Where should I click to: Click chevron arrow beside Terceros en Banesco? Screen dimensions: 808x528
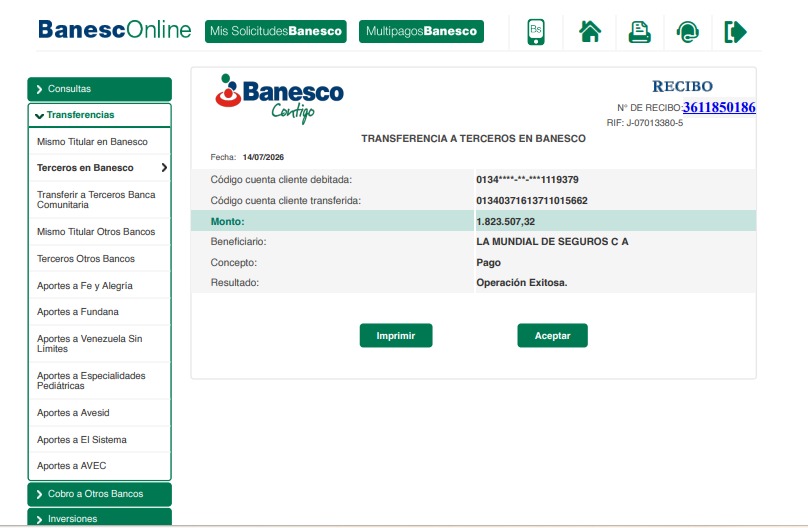coord(164,167)
